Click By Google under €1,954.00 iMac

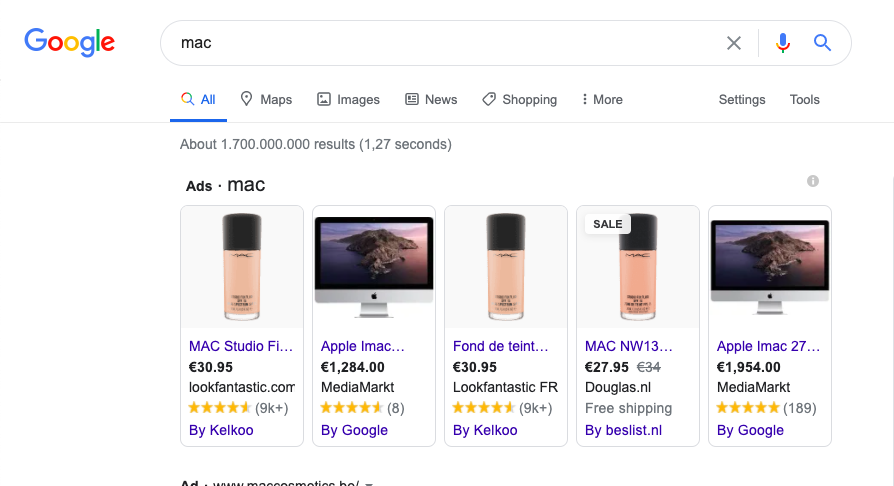(750, 430)
